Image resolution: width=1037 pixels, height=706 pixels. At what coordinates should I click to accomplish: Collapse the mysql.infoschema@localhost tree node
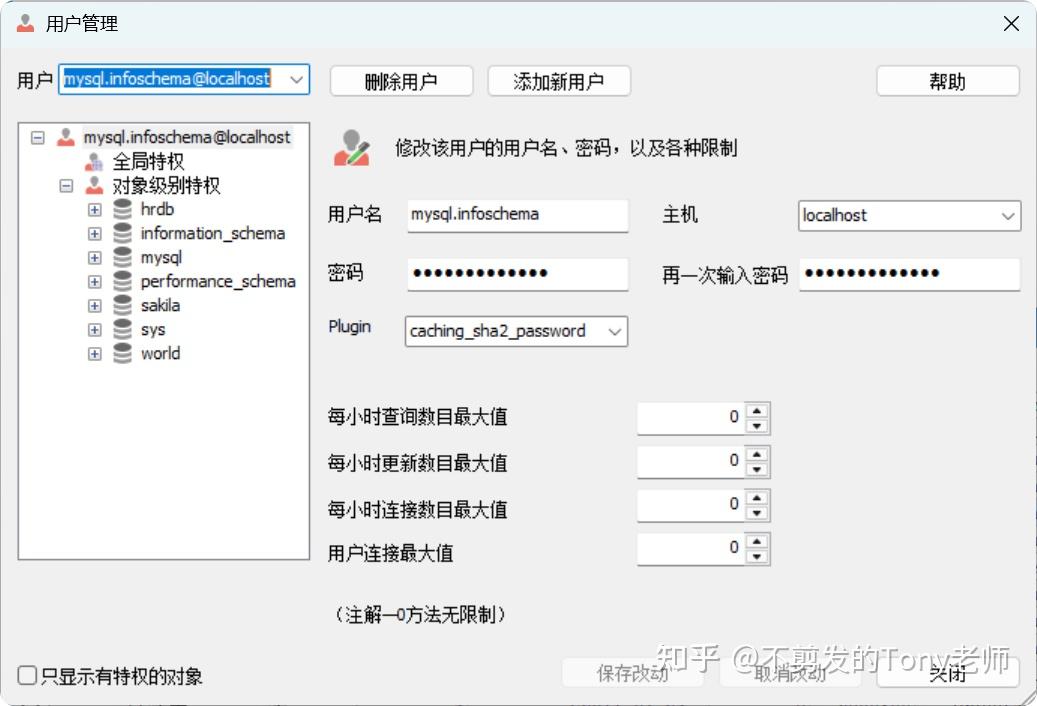tap(38, 137)
